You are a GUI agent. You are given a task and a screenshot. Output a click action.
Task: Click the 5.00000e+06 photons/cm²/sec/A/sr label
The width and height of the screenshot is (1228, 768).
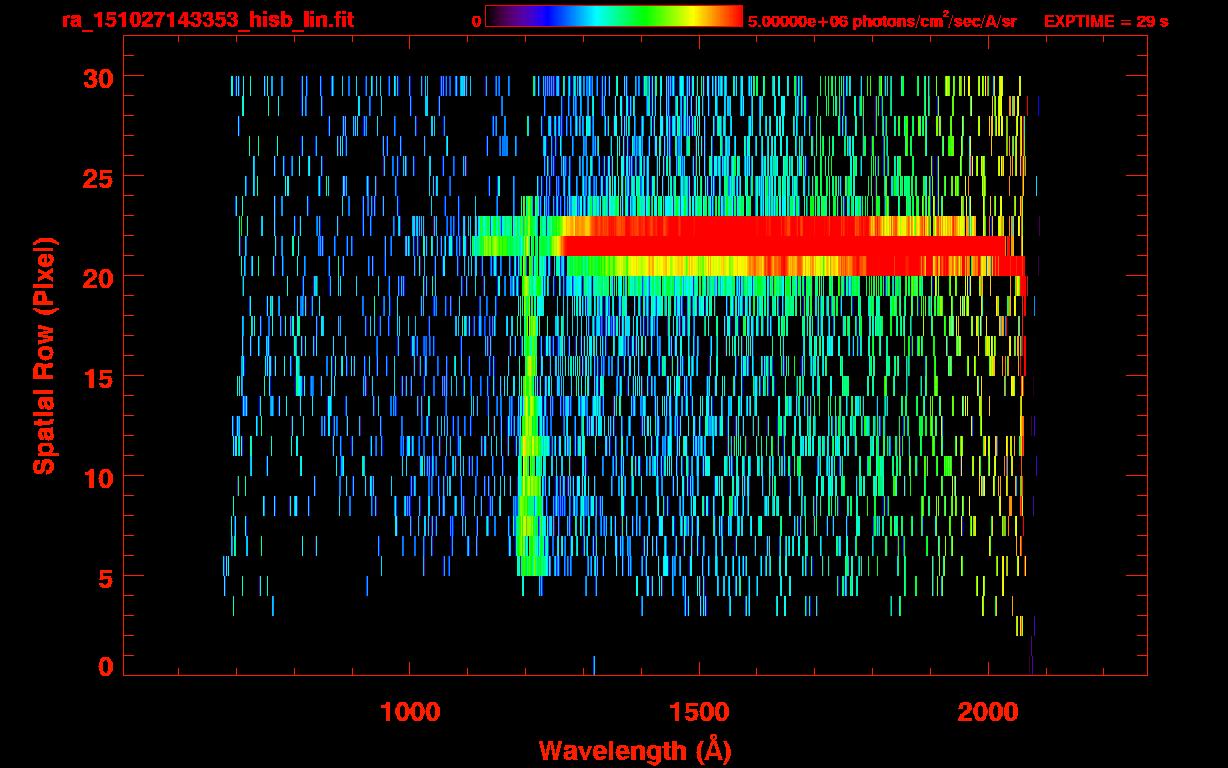coord(882,20)
